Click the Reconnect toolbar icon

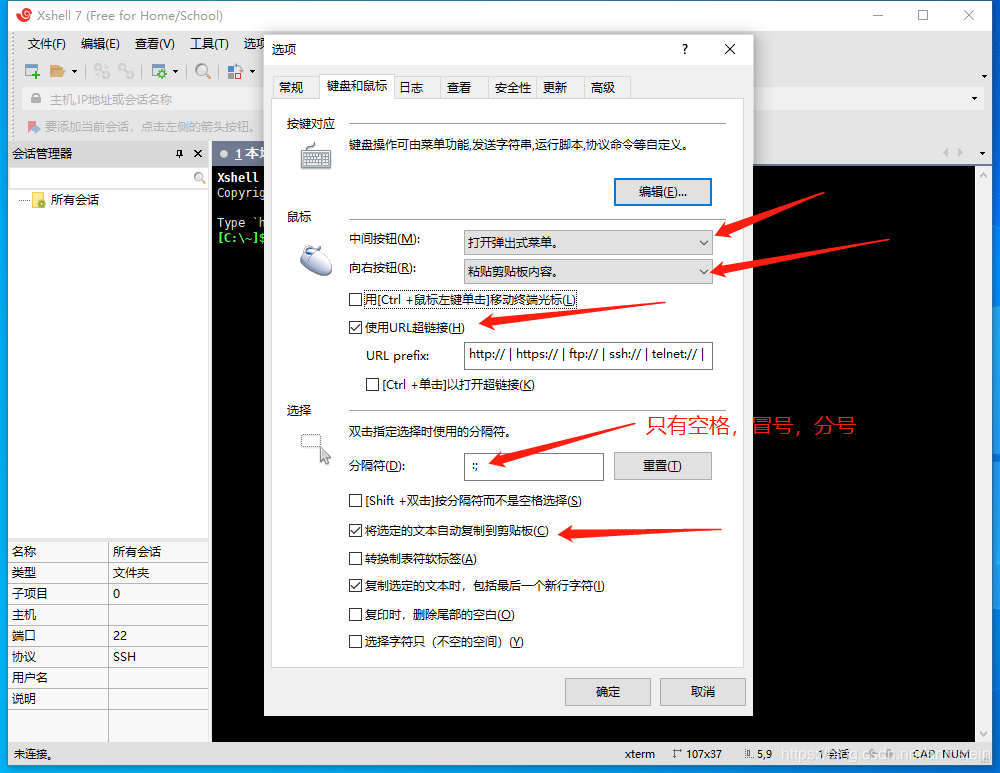(102, 71)
